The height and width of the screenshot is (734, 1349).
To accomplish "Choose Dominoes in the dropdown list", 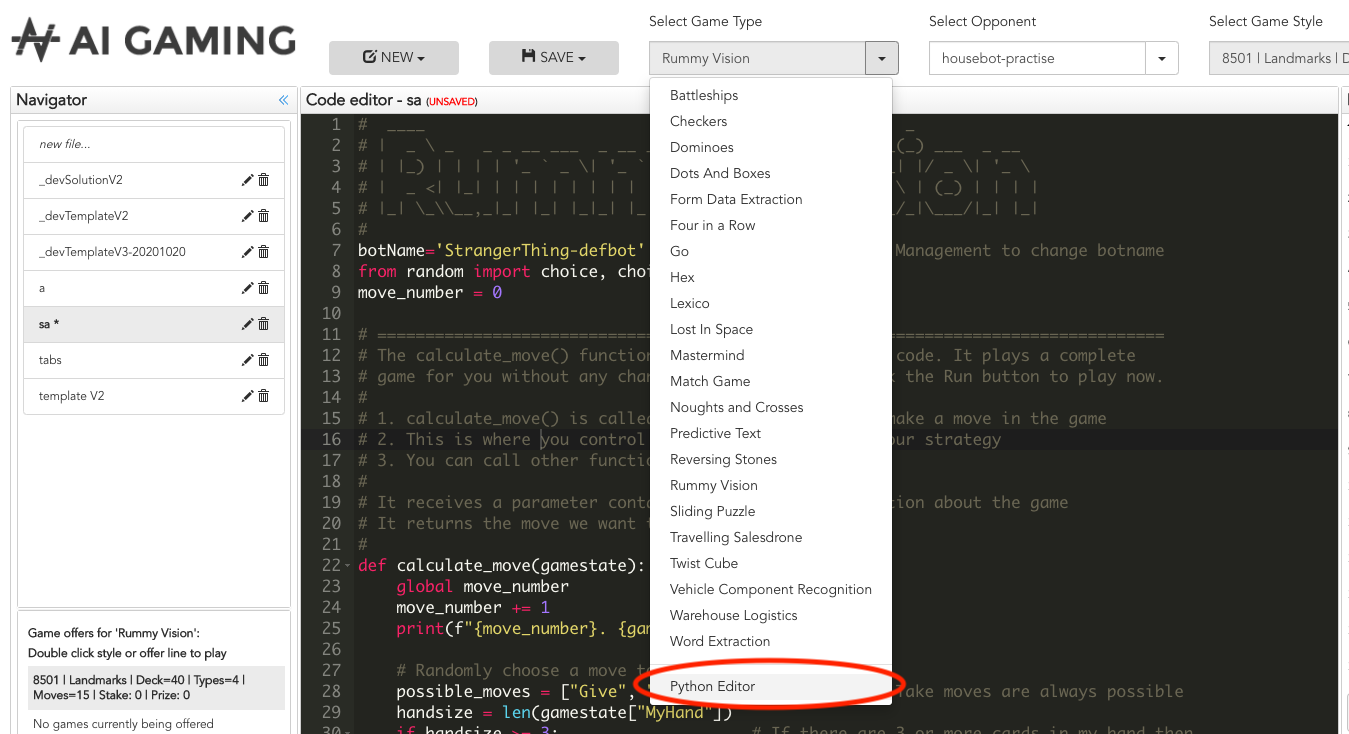I will point(770,147).
